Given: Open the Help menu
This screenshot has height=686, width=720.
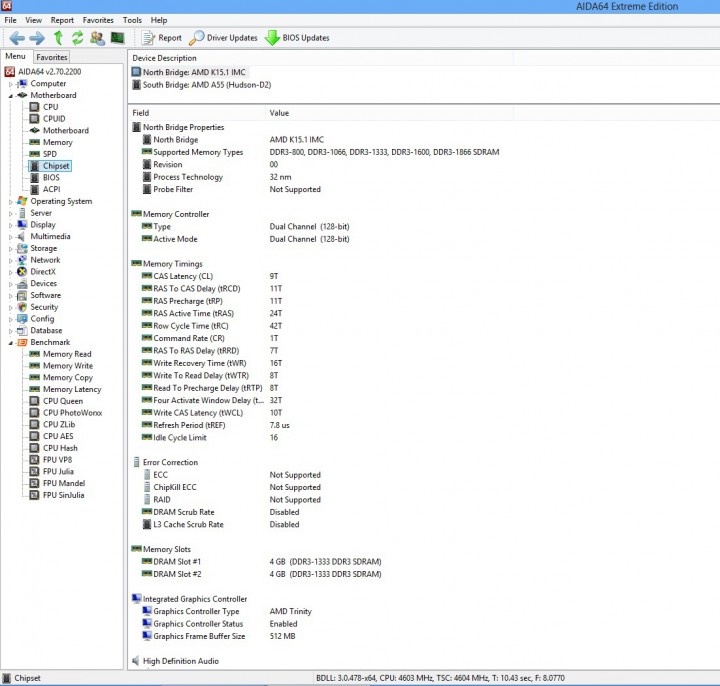Looking at the screenshot, I should point(159,20).
